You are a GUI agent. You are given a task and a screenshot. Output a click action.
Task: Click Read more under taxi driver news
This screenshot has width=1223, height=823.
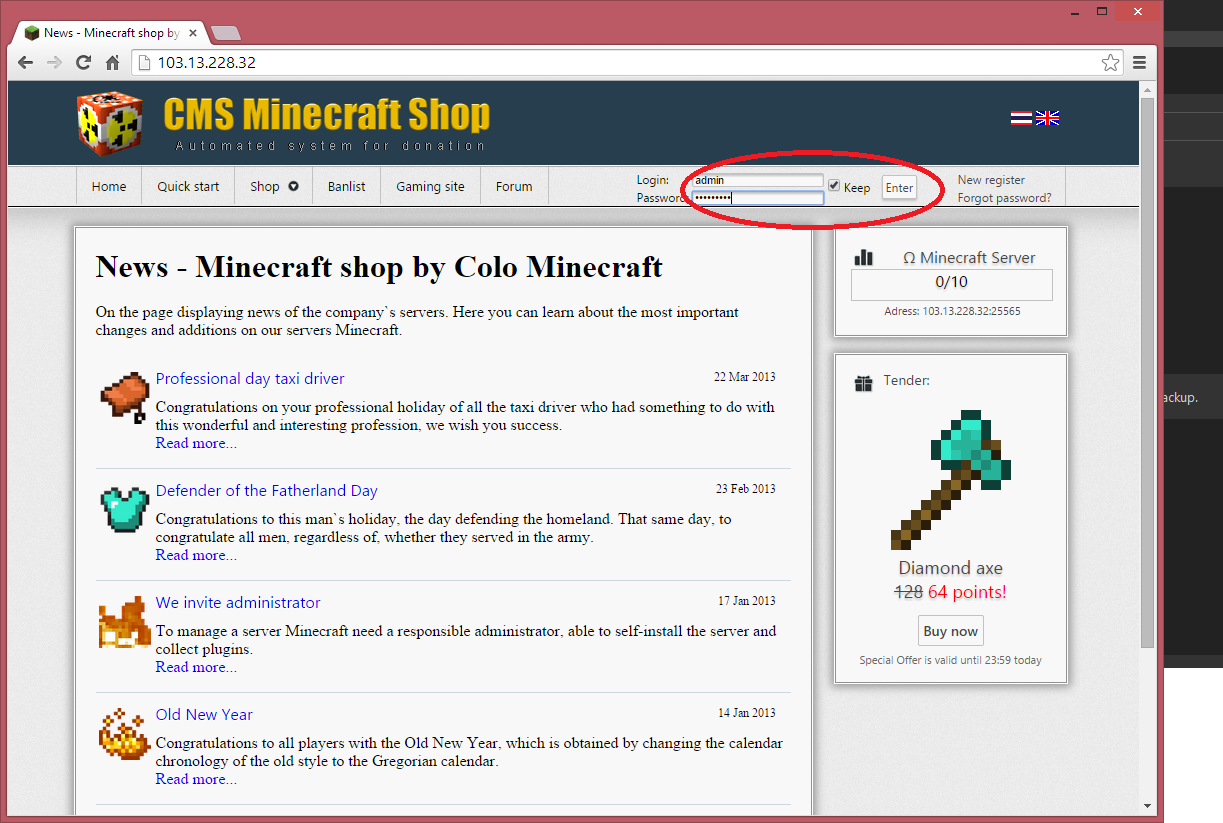click(x=196, y=443)
